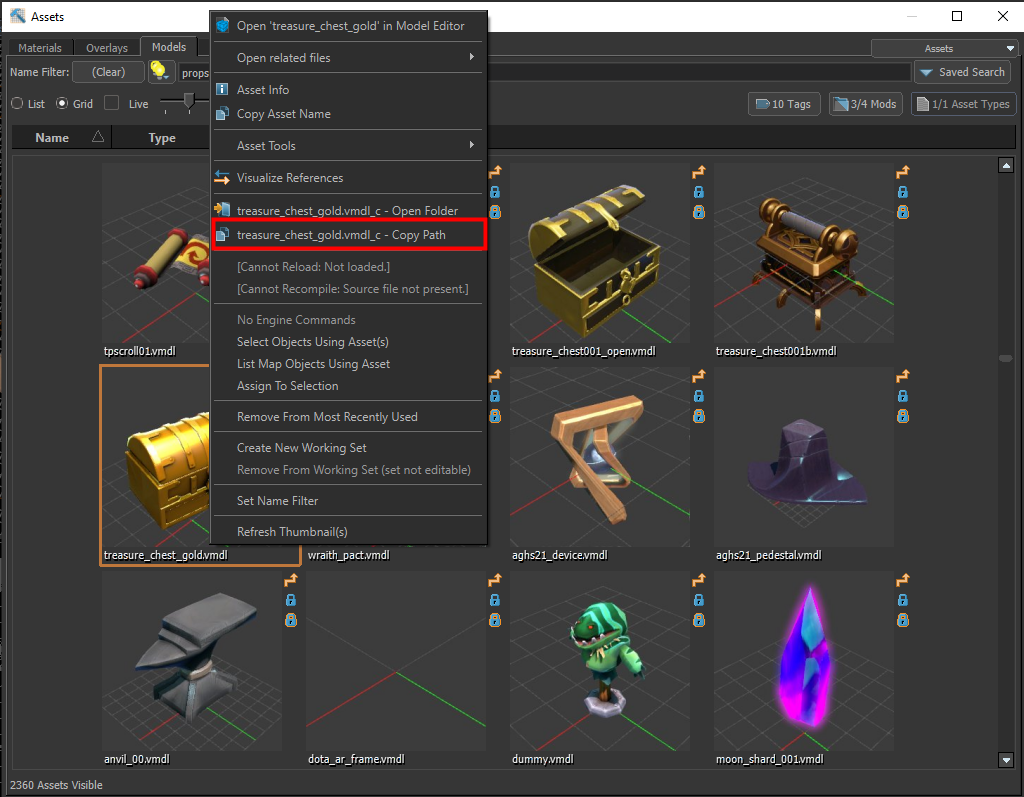Select the Grid view radio button
Screen dimensions: 1024x797
pyautogui.click(x=62, y=103)
